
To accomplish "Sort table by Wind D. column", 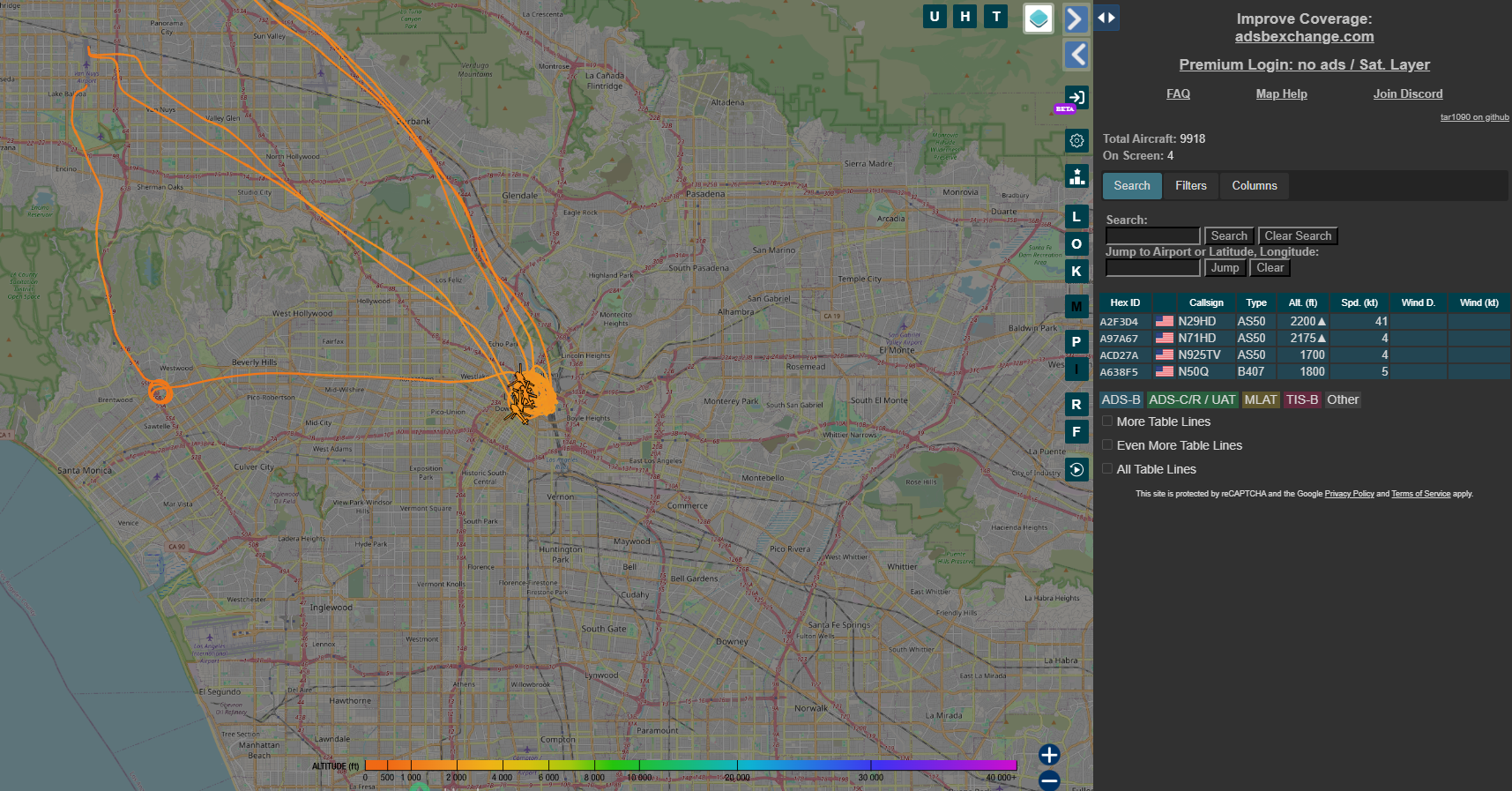I will click(x=1419, y=302).
